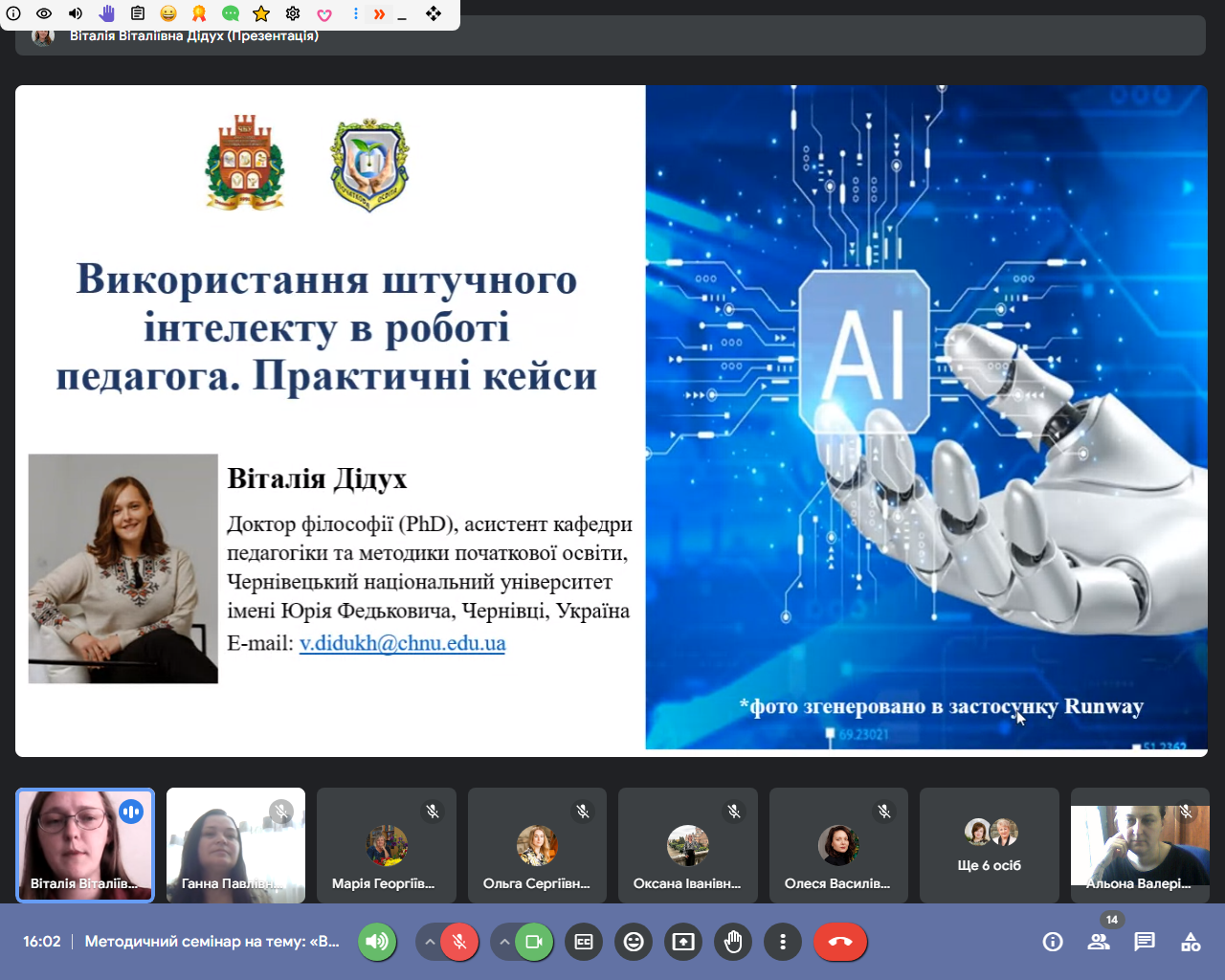
Task: Click the move arrows handle on the toolbar
Action: coord(434,13)
